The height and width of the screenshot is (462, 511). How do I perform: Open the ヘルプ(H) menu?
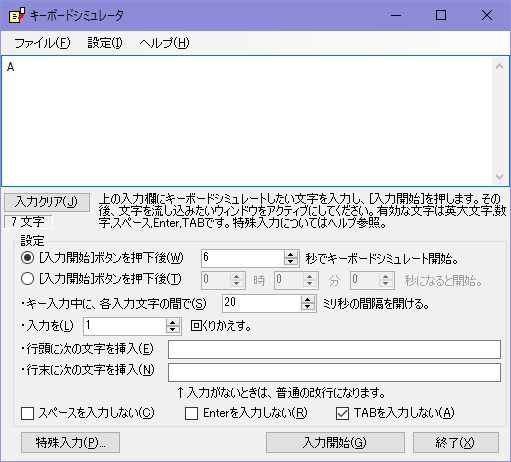[x=164, y=43]
